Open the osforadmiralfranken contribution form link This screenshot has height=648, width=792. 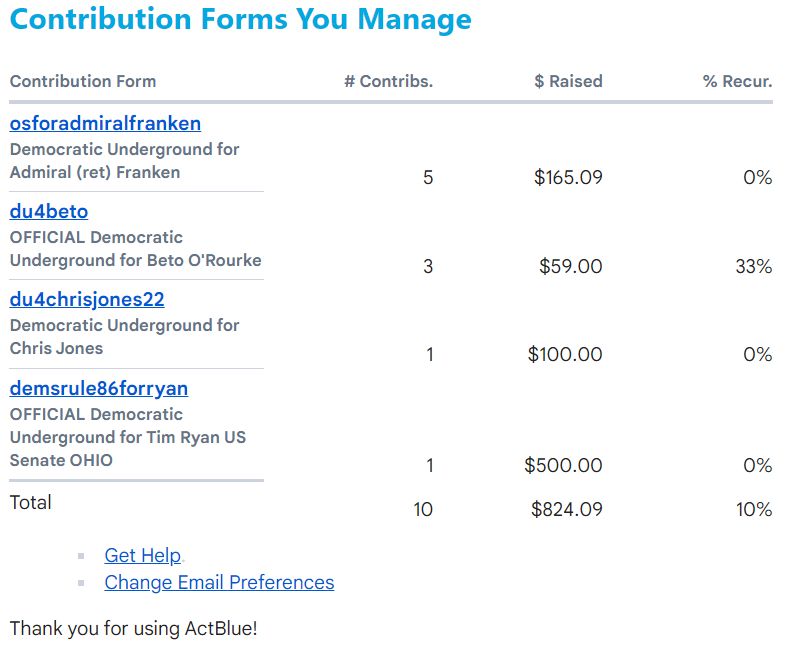point(105,124)
